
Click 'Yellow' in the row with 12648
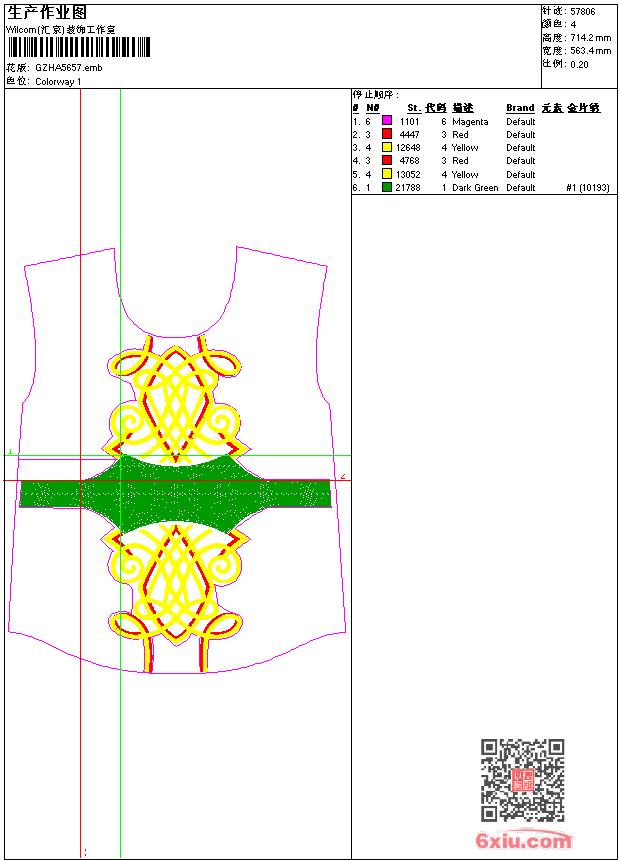tap(465, 148)
